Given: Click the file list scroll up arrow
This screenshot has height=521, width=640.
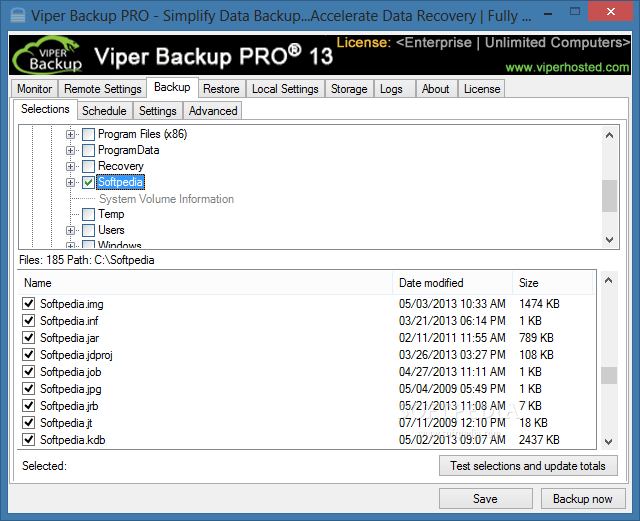Looking at the screenshot, I should coord(609,280).
